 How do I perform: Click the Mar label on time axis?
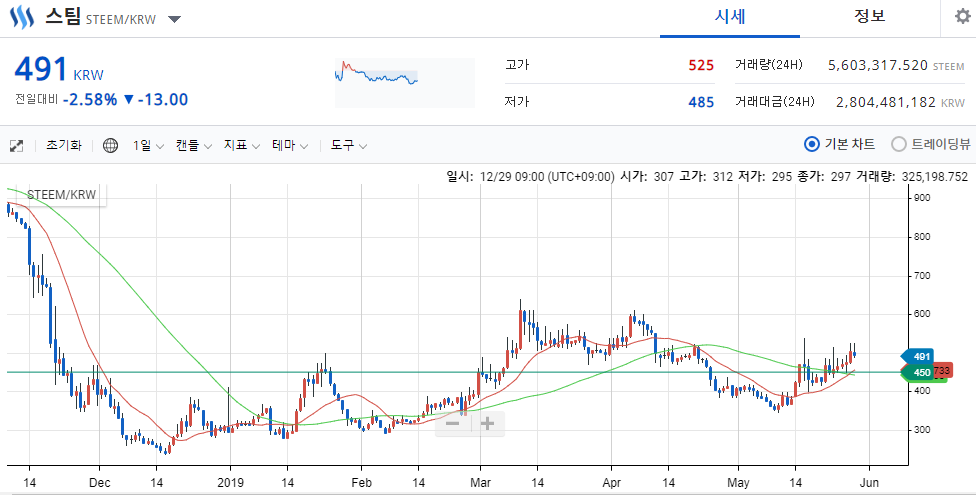481,483
